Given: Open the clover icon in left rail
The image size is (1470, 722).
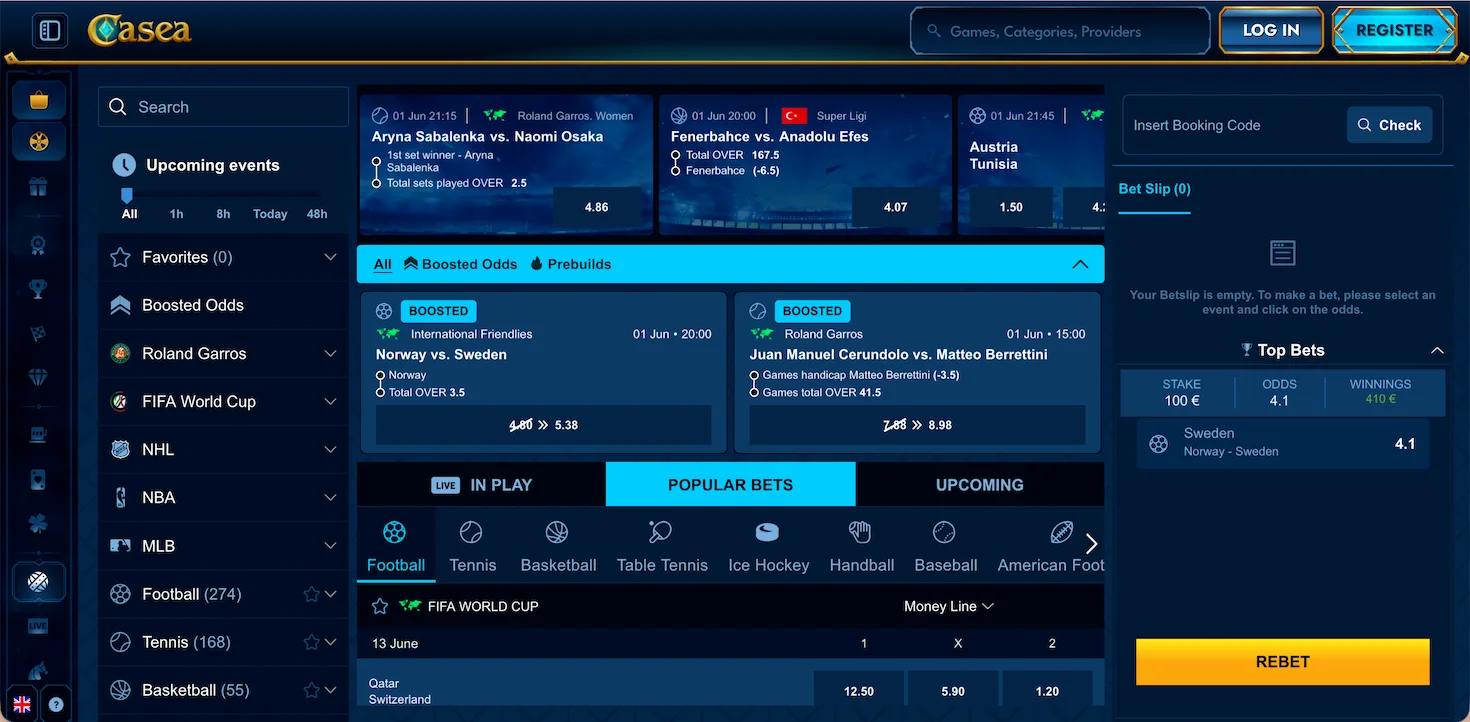Looking at the screenshot, I should tap(38, 525).
